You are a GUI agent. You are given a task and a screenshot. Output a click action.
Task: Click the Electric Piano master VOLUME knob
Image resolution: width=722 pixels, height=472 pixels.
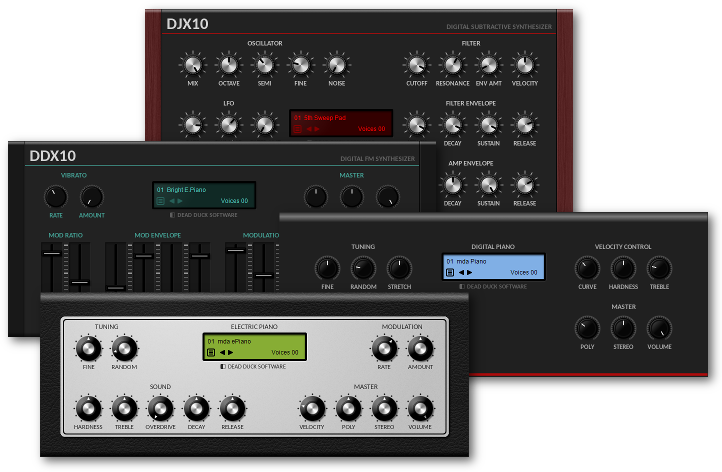420,408
